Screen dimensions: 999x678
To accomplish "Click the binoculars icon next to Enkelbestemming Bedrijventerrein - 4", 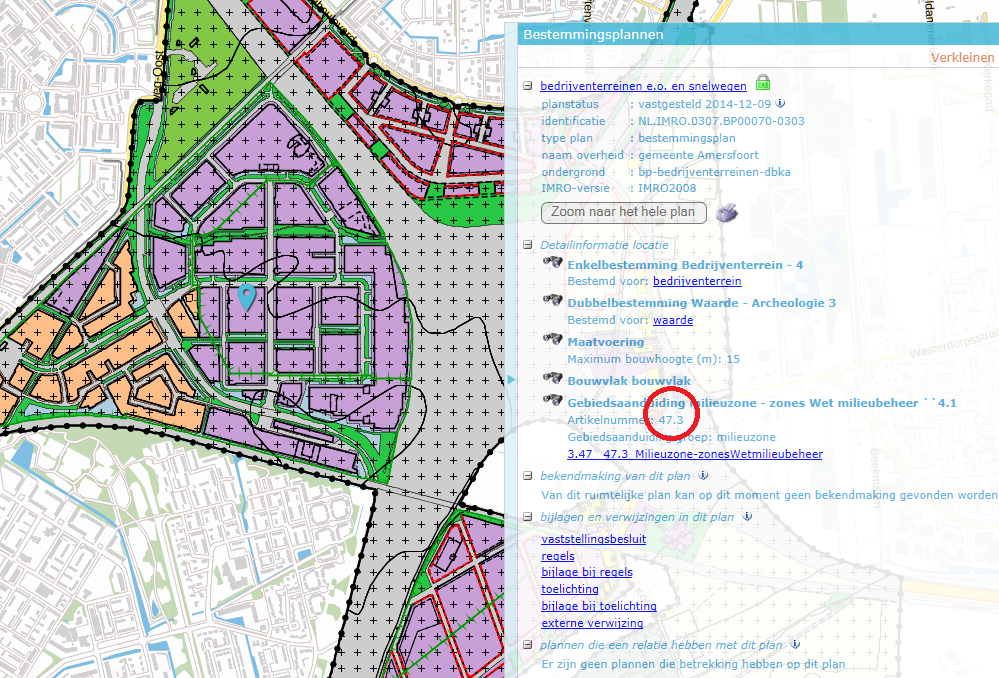I will tap(551, 262).
